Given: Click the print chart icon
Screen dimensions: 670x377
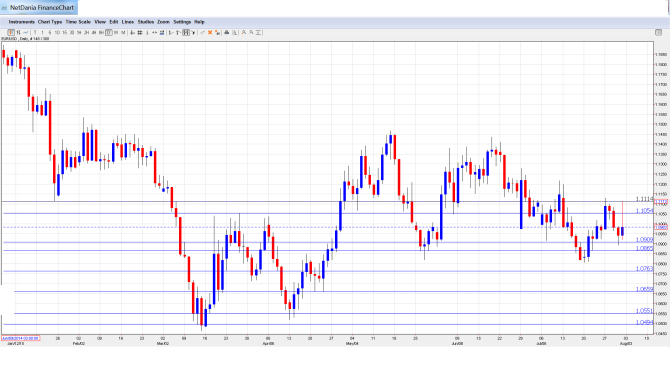Looking at the screenshot, I should 226,32.
